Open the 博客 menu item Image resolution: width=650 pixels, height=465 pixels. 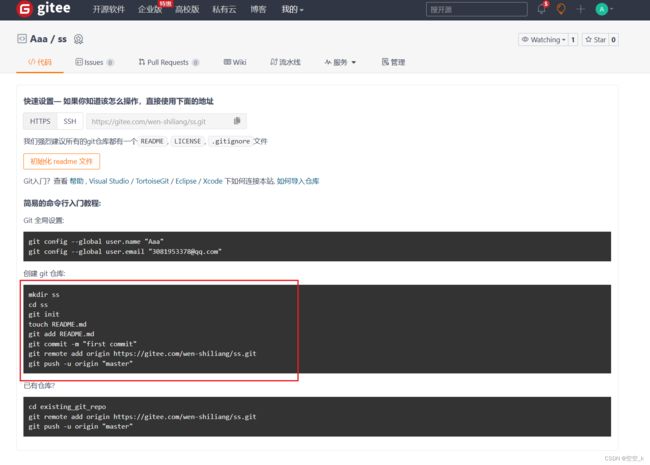[258, 9]
